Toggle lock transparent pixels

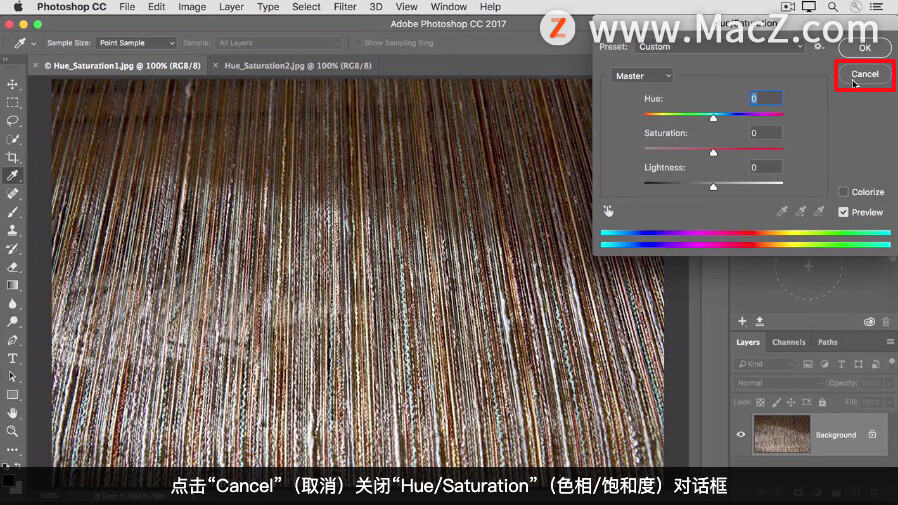click(x=761, y=403)
